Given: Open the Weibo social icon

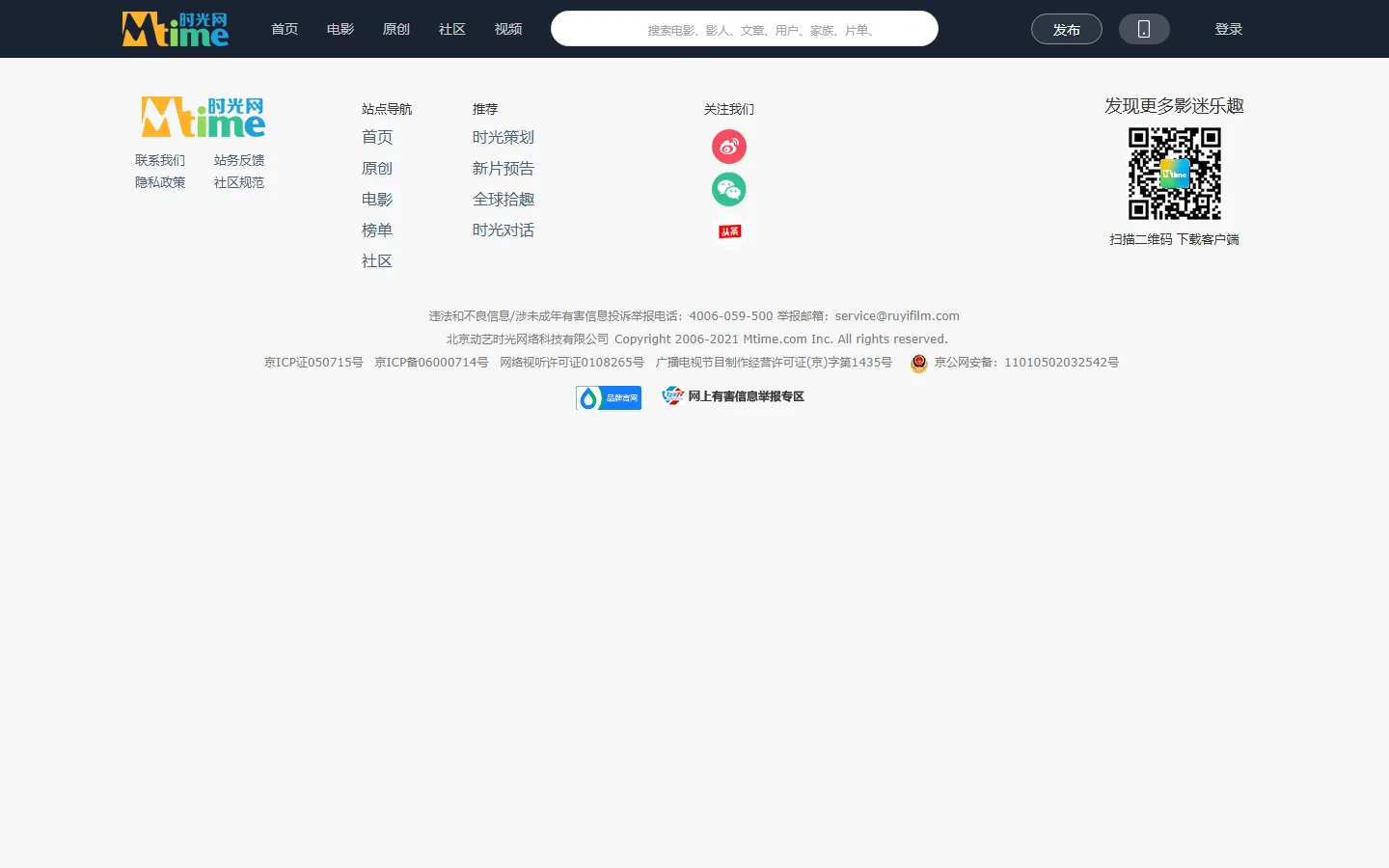Looking at the screenshot, I should (729, 147).
